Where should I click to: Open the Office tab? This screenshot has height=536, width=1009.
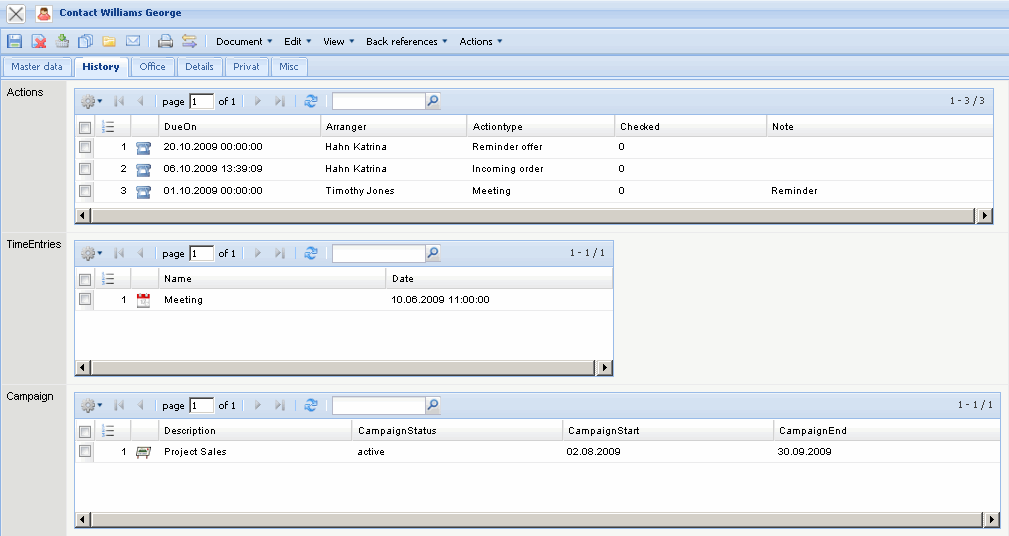point(152,67)
